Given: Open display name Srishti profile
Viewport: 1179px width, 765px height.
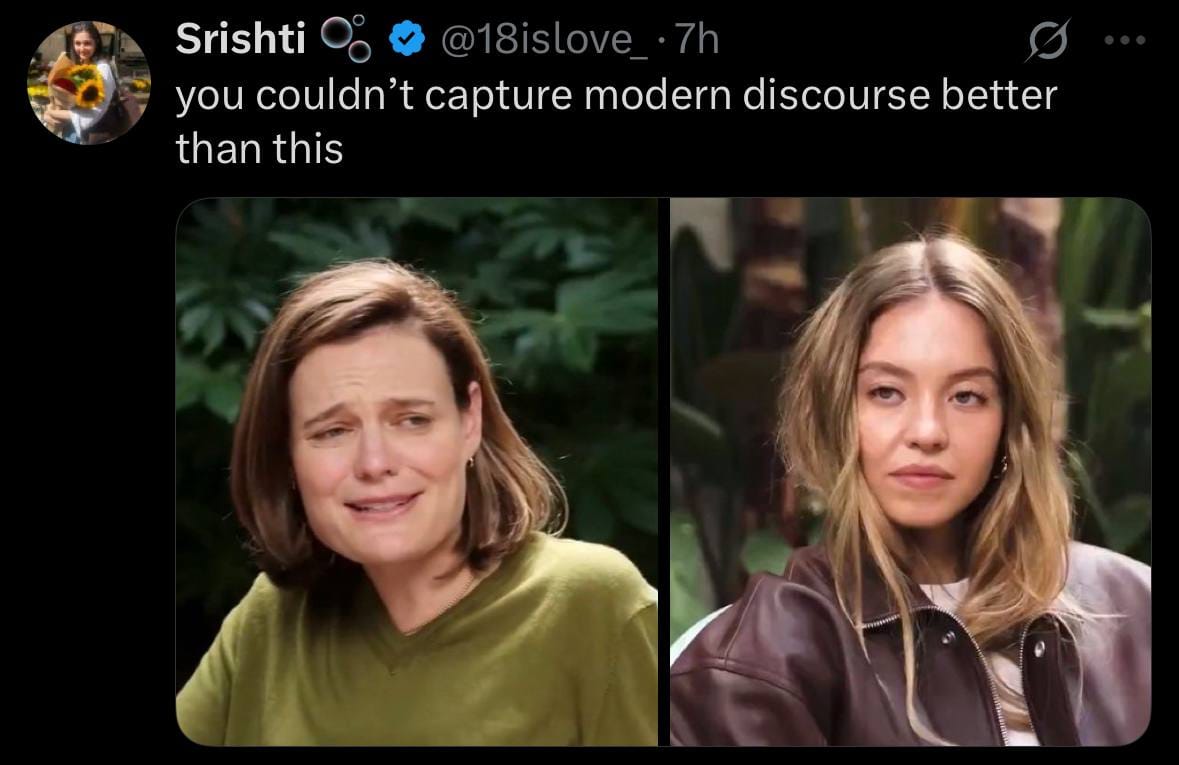Looking at the screenshot, I should [x=241, y=38].
